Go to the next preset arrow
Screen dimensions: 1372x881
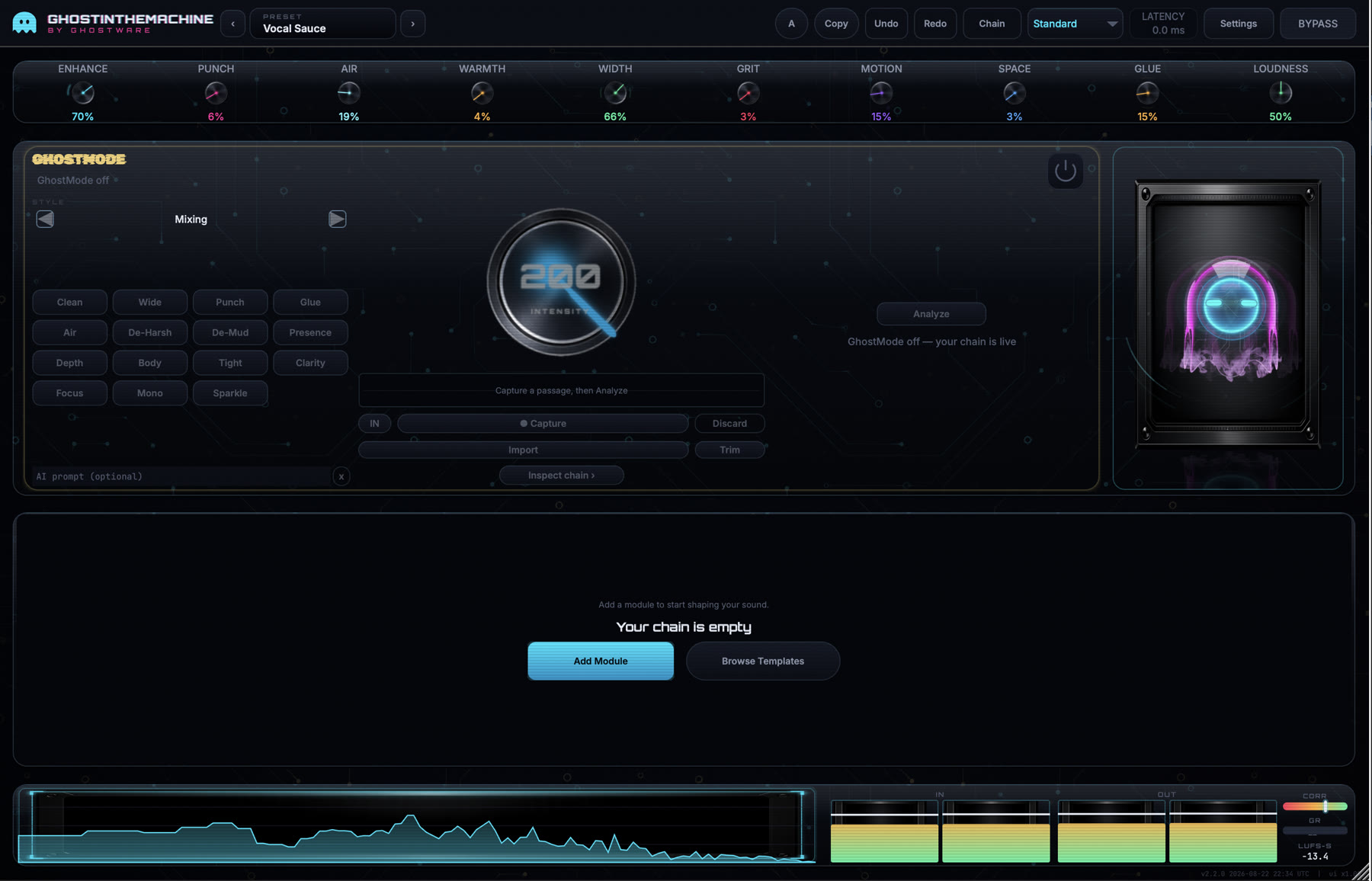tap(413, 24)
